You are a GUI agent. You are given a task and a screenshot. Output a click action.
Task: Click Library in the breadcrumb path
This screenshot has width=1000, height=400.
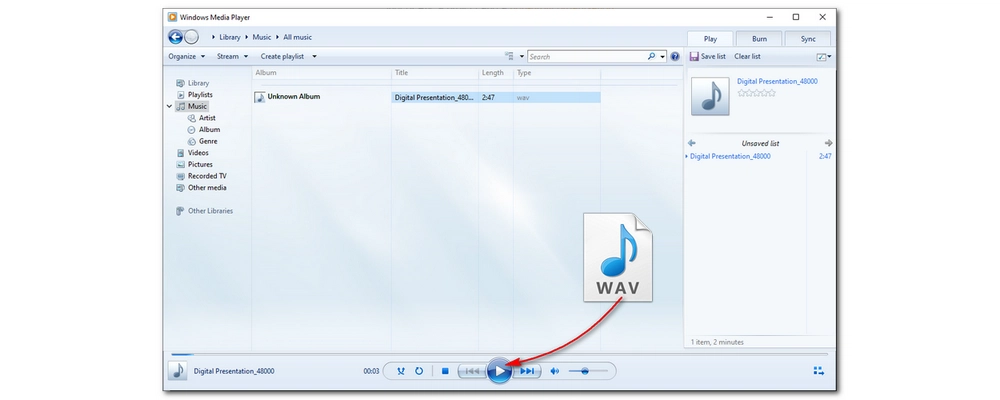click(230, 38)
